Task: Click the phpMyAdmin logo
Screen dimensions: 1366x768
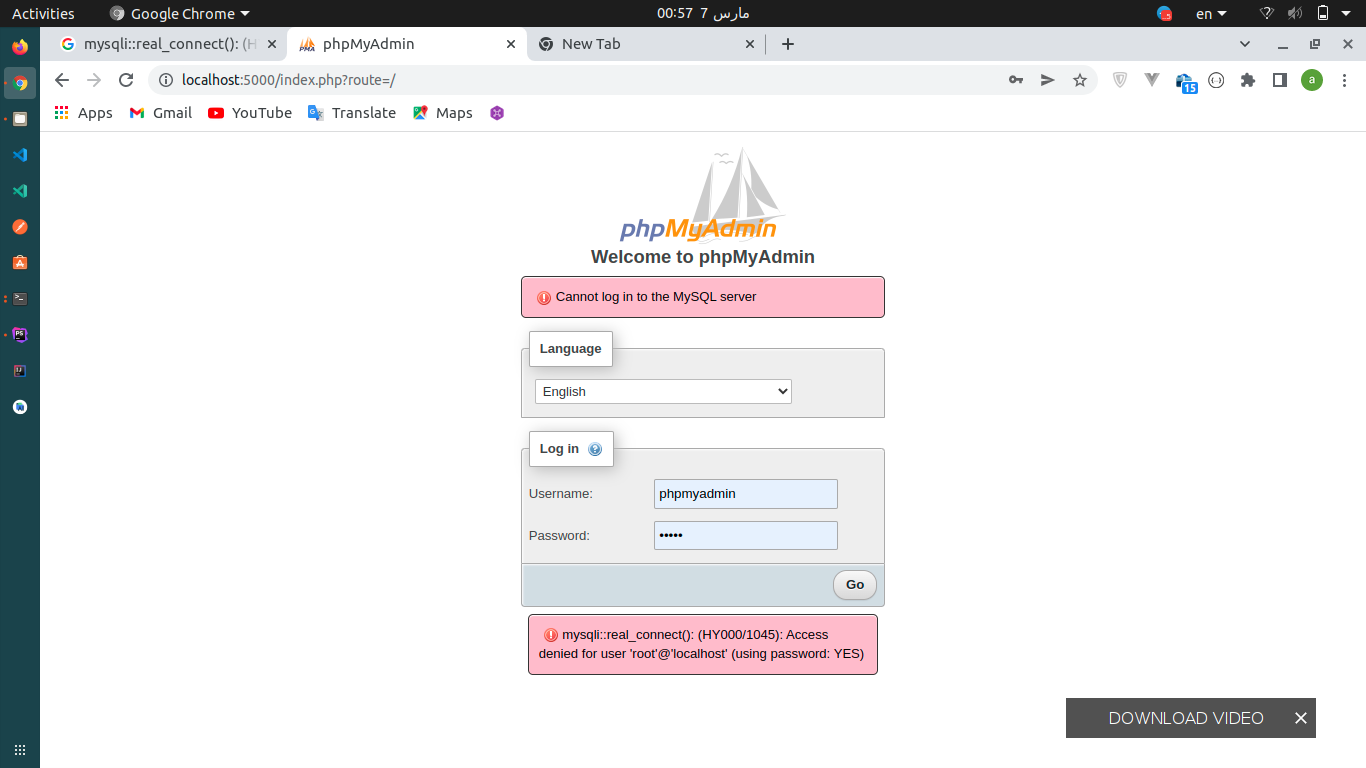Action: point(703,196)
